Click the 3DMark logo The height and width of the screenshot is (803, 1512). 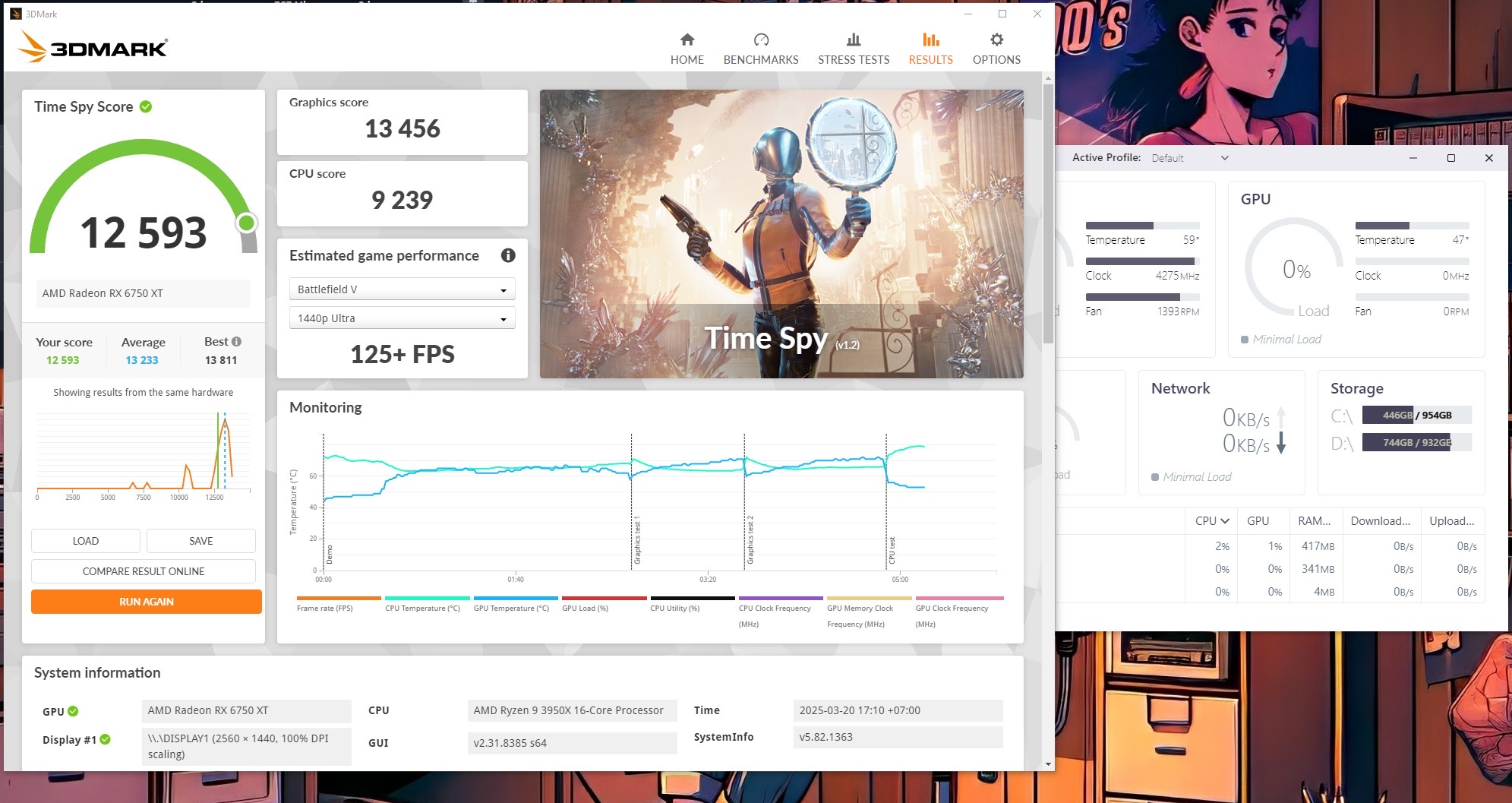coord(93,47)
